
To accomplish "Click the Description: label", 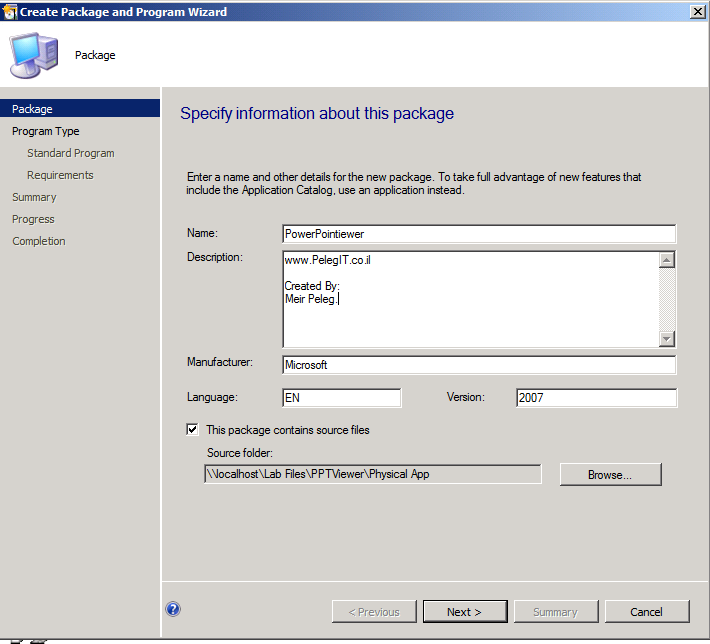I will [x=215, y=257].
